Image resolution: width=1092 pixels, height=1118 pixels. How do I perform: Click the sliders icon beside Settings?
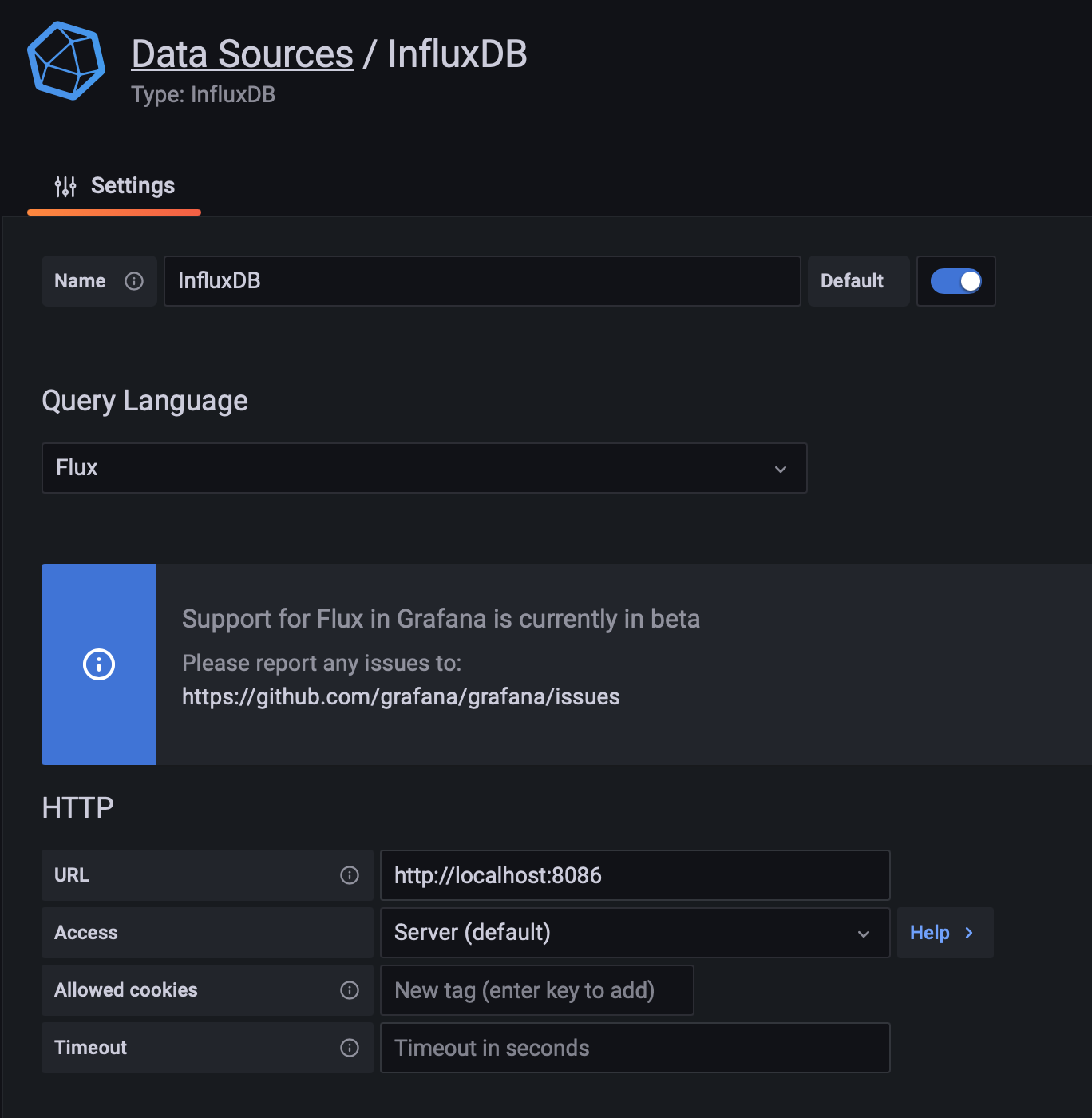tap(65, 185)
